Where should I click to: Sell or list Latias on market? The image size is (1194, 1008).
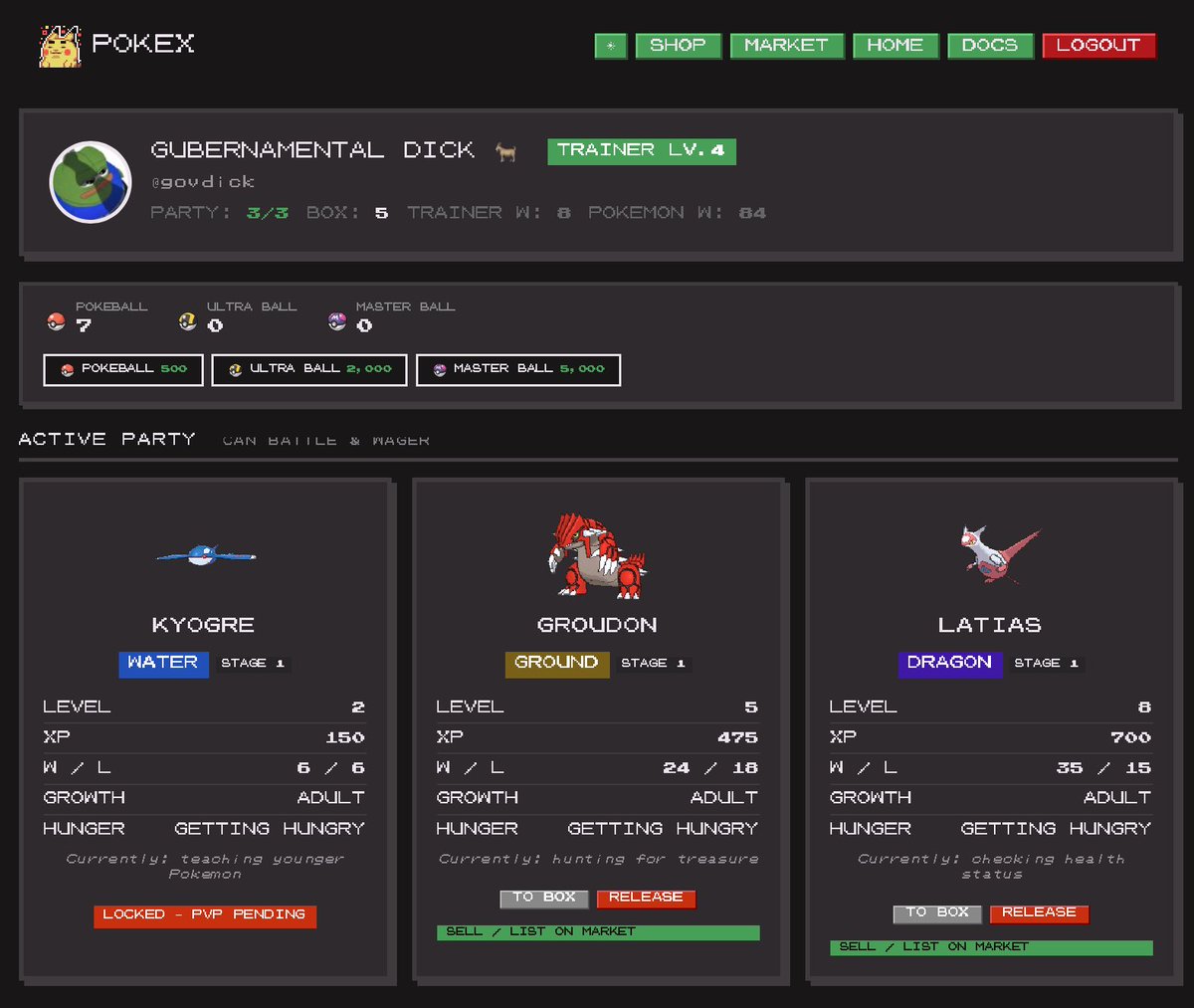[x=991, y=947]
